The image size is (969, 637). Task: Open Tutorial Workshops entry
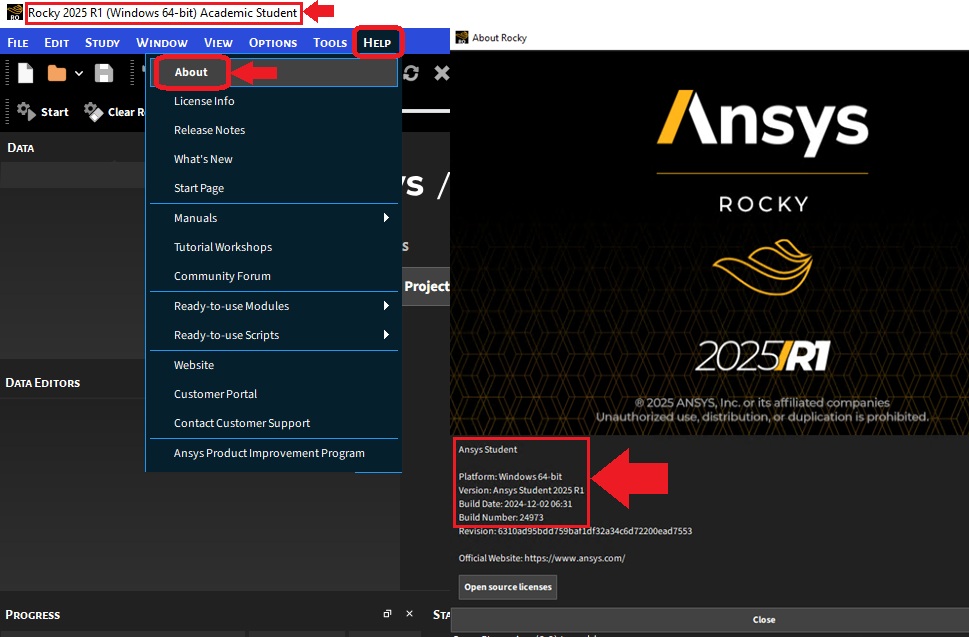274,247
